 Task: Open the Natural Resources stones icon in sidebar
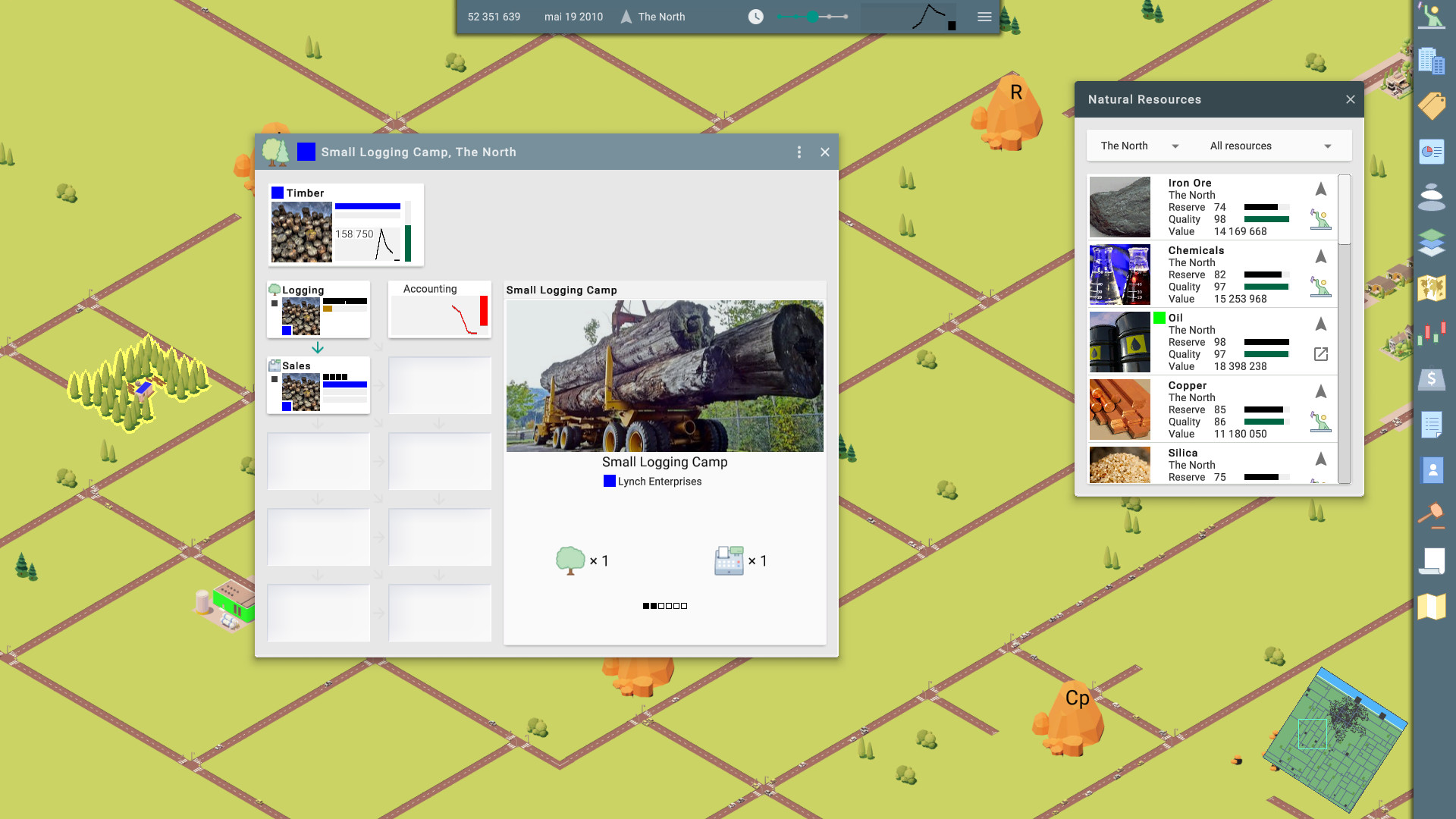(1432, 197)
